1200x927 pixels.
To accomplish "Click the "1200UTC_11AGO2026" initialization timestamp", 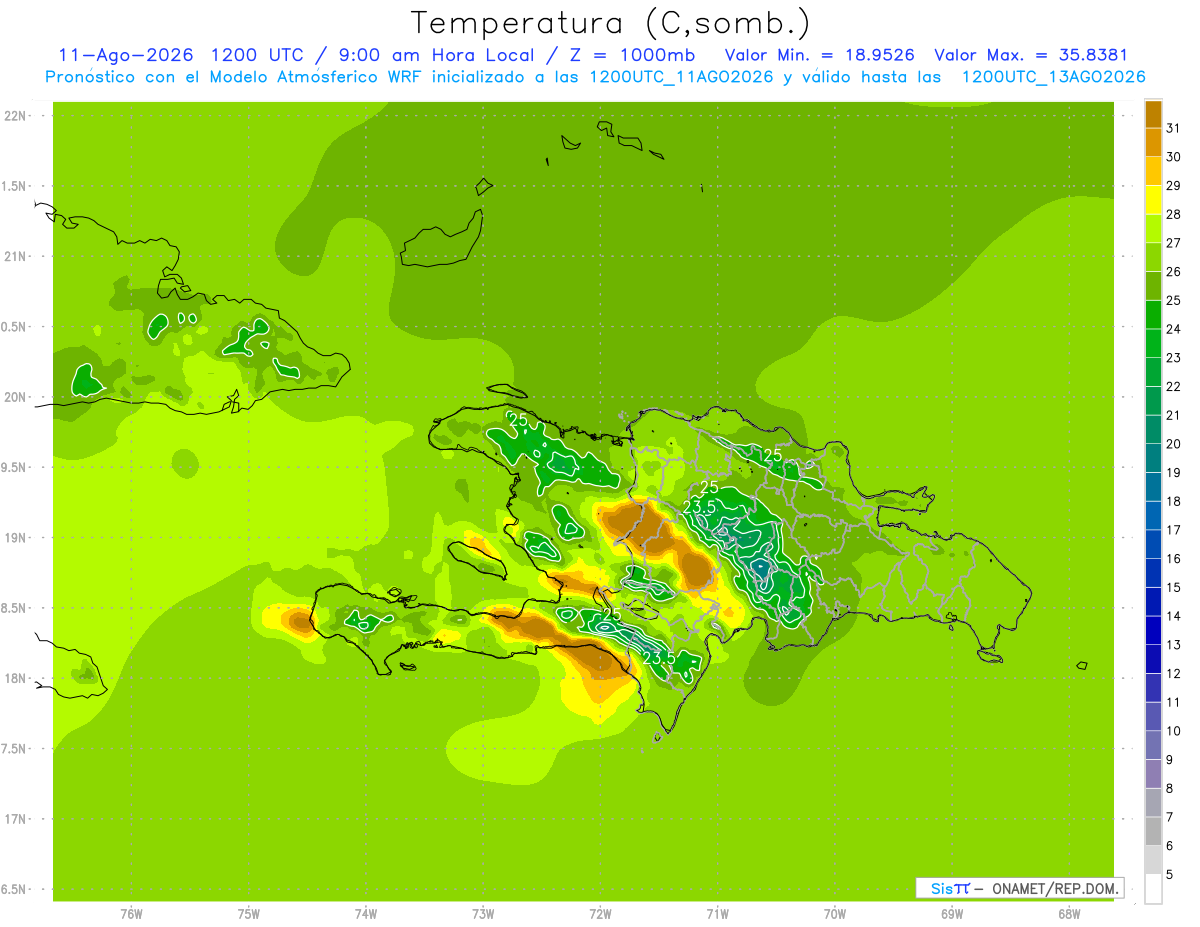I will click(680, 77).
